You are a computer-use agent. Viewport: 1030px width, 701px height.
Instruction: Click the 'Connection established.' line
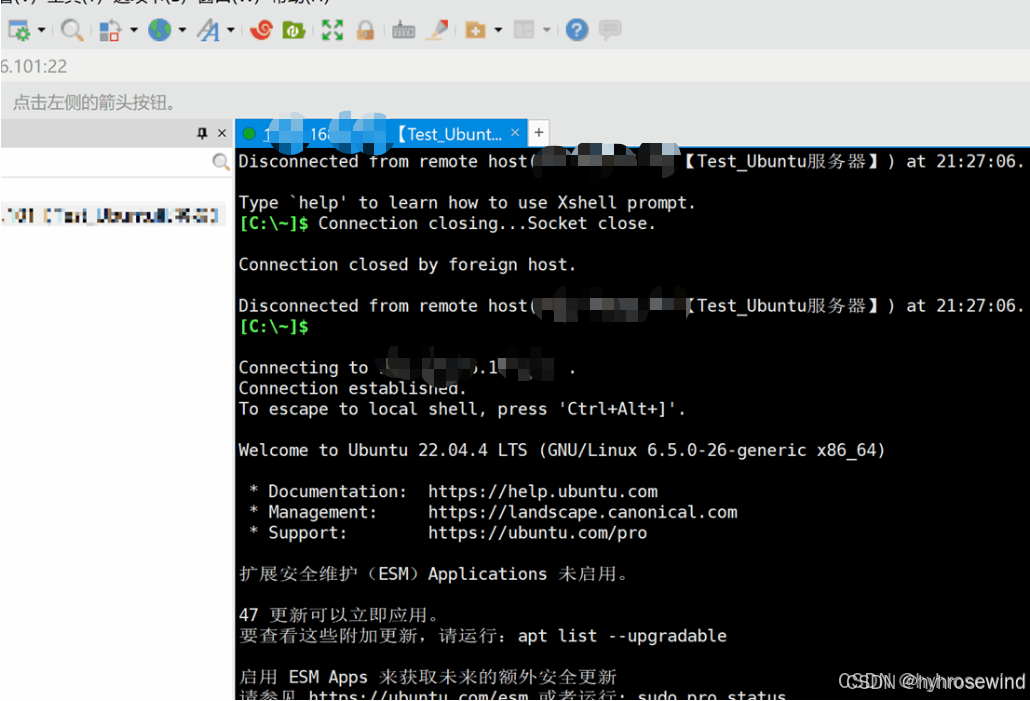352,388
